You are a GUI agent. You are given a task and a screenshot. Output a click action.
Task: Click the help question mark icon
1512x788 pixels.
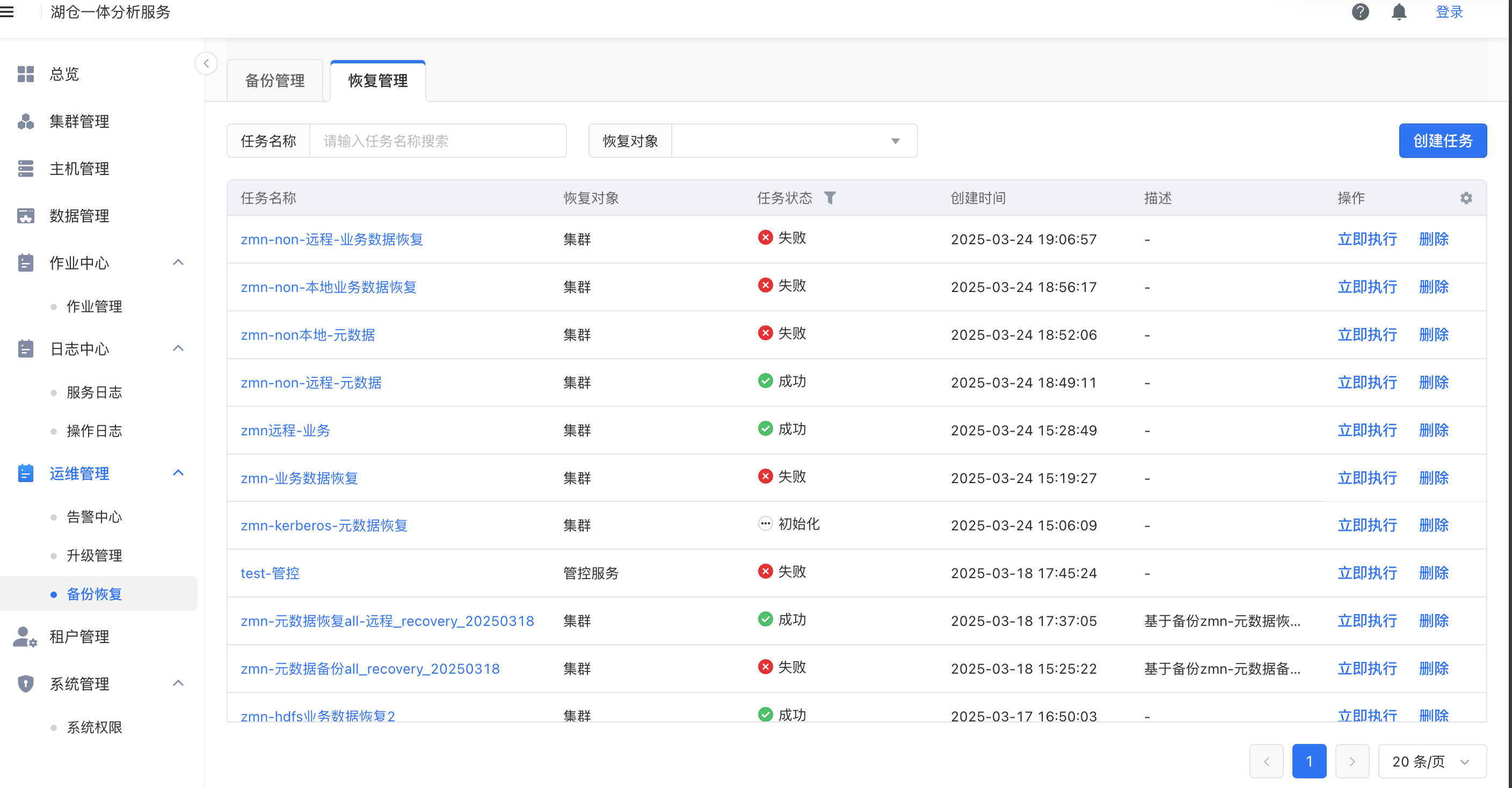click(x=1360, y=12)
